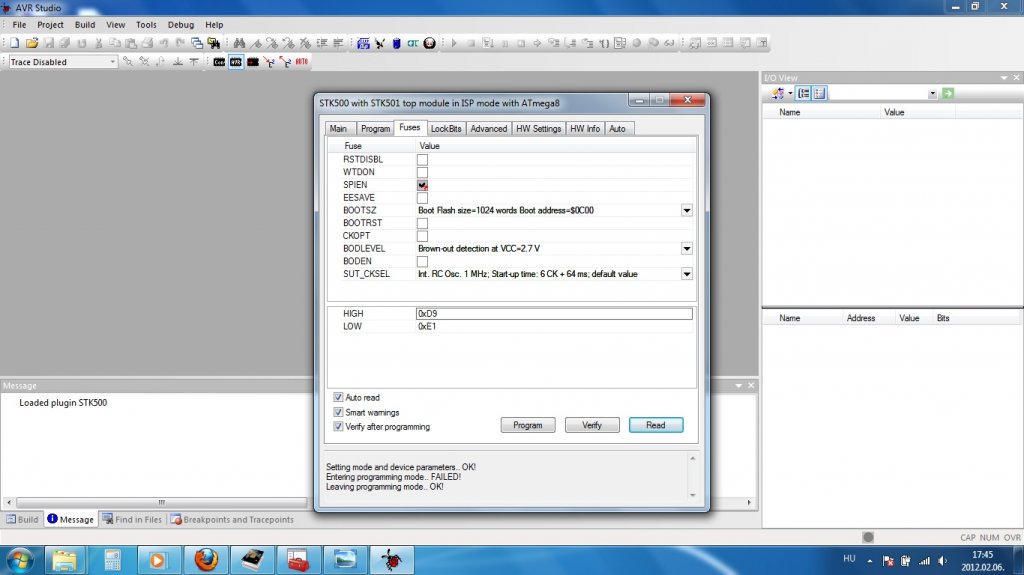Enable the BODEN fuse checkbox
This screenshot has height=575, width=1024.
click(x=423, y=261)
